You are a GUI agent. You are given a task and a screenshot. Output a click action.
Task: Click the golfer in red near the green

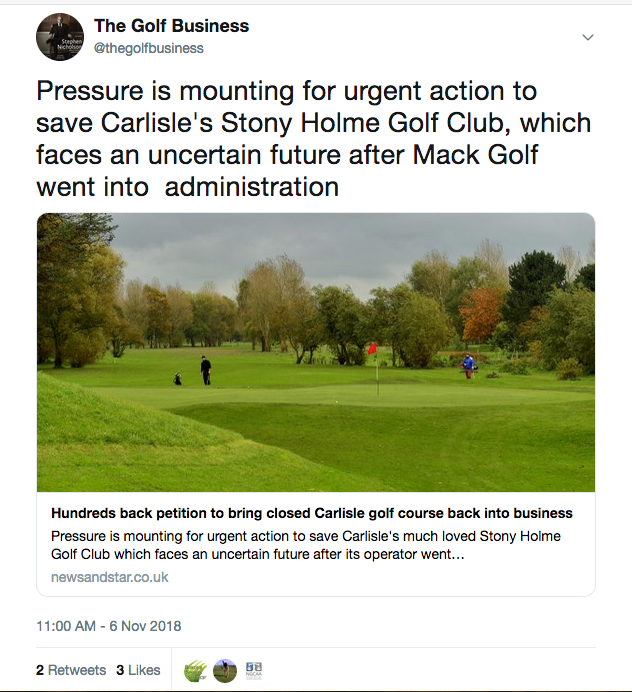point(468,364)
